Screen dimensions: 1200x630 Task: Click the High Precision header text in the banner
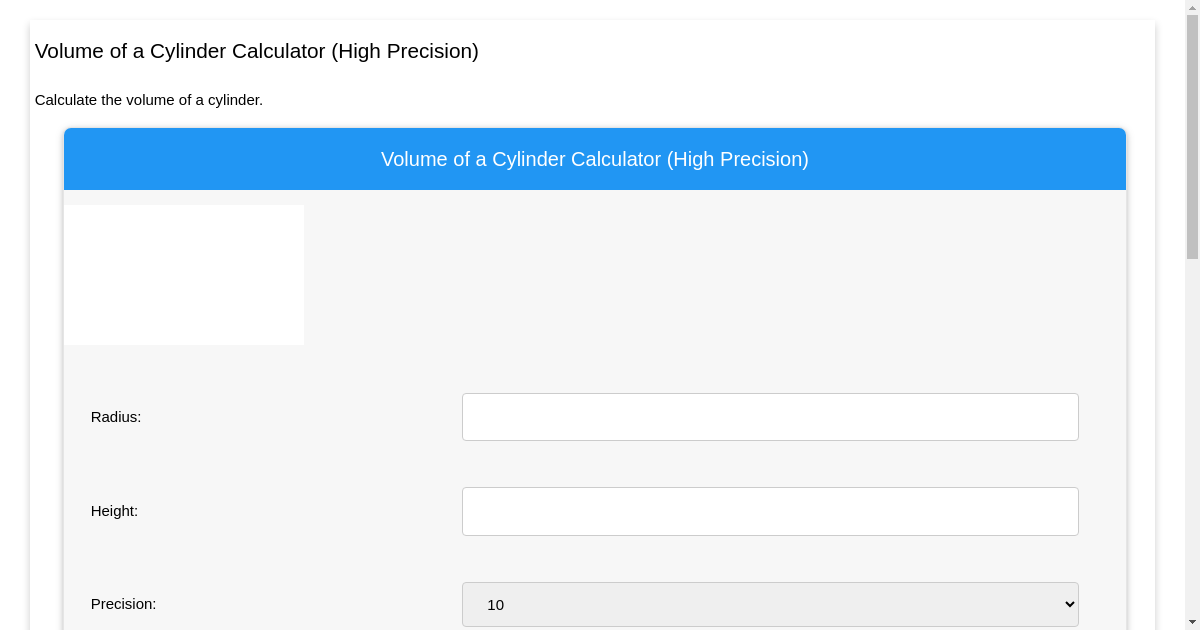click(594, 159)
